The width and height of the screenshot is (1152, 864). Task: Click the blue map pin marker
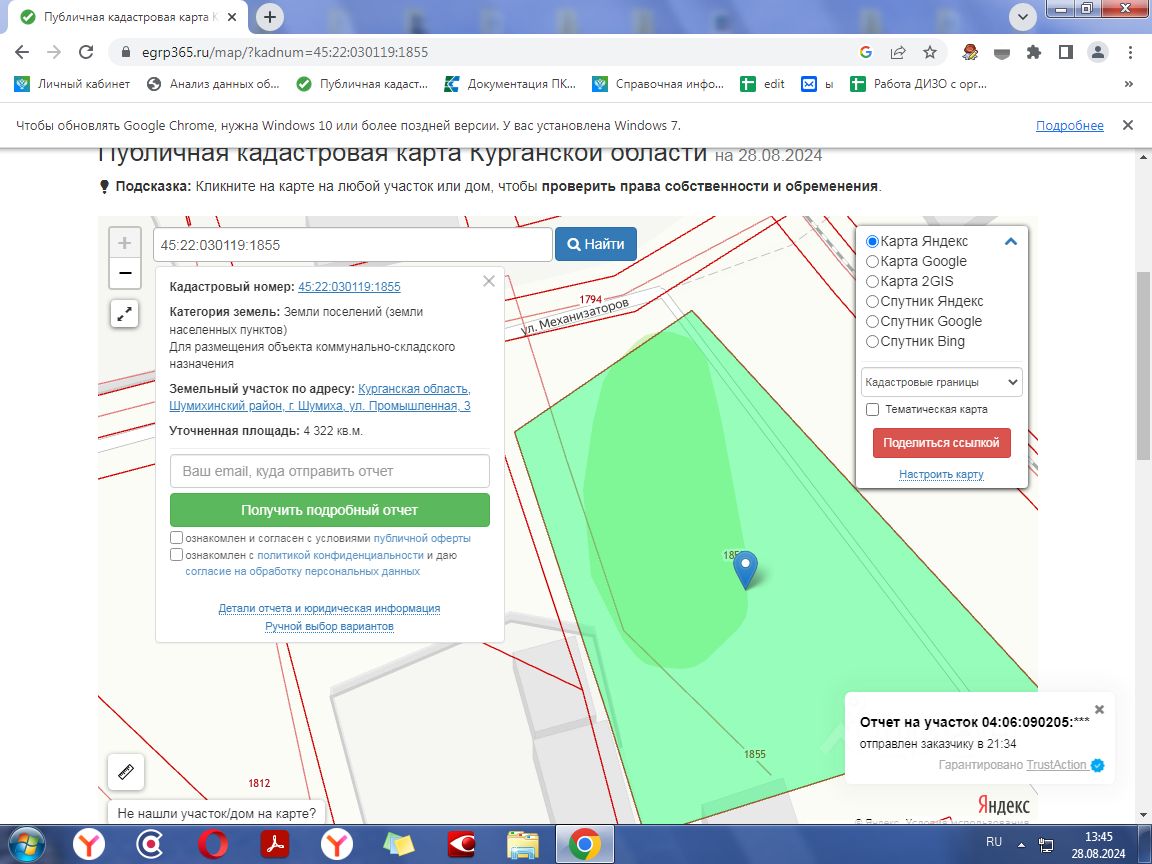pyautogui.click(x=746, y=569)
